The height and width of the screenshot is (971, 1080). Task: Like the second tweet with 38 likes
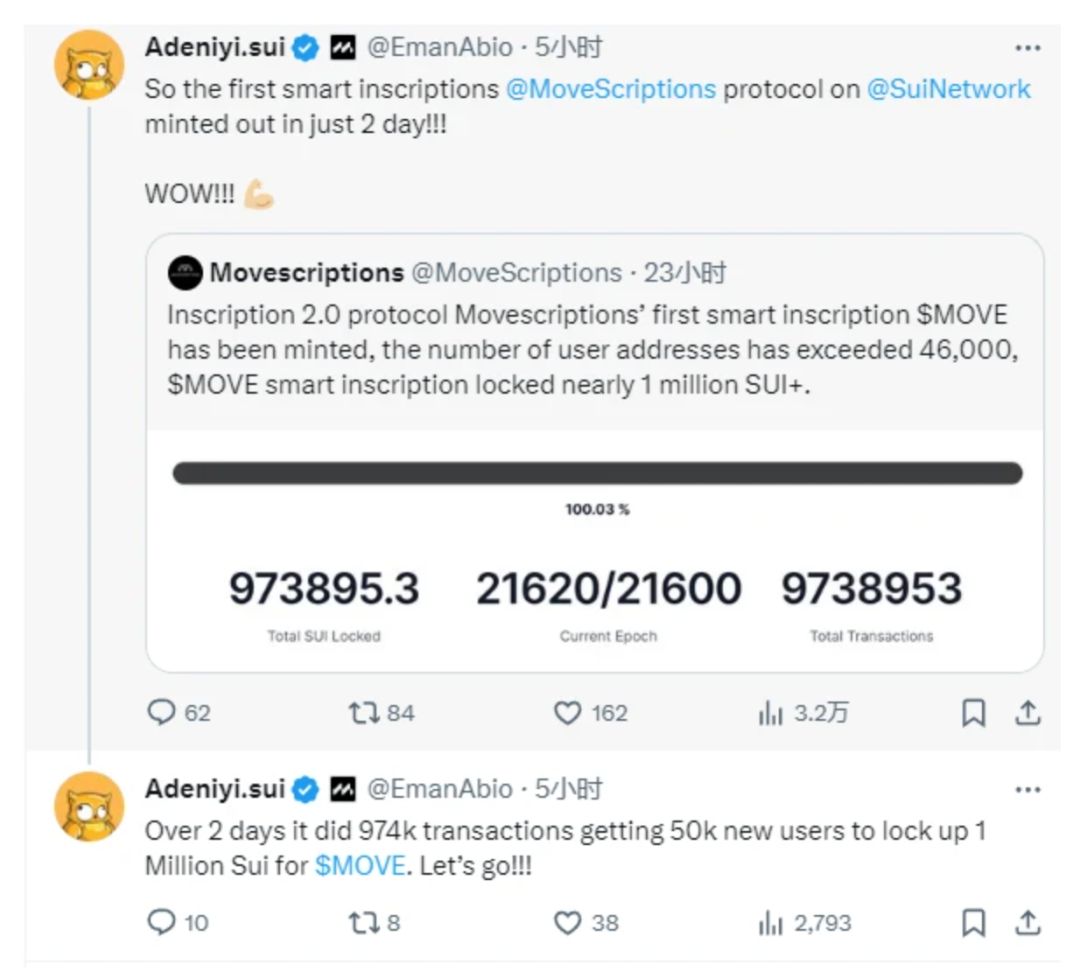tap(568, 922)
